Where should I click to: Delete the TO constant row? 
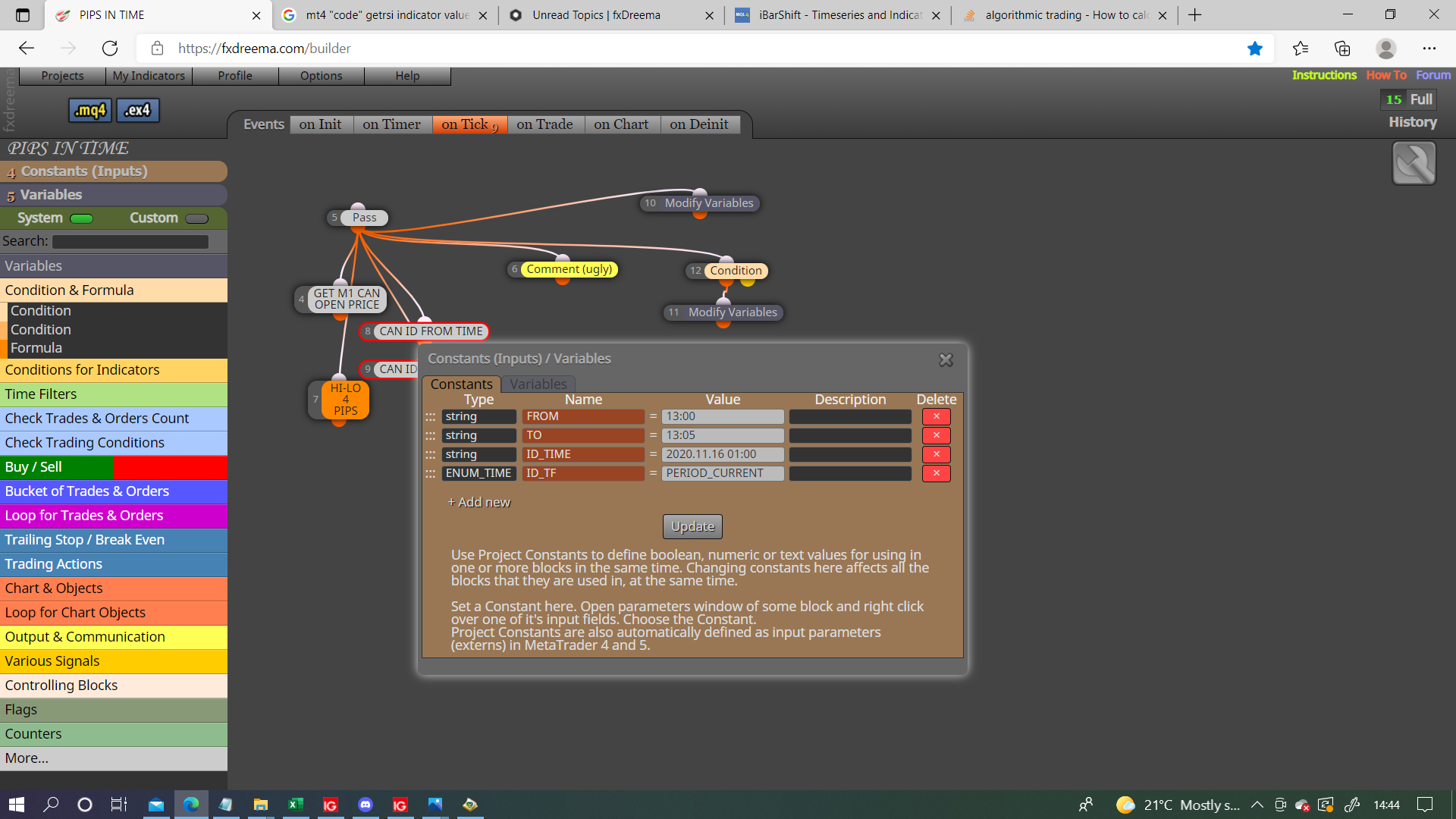click(936, 435)
